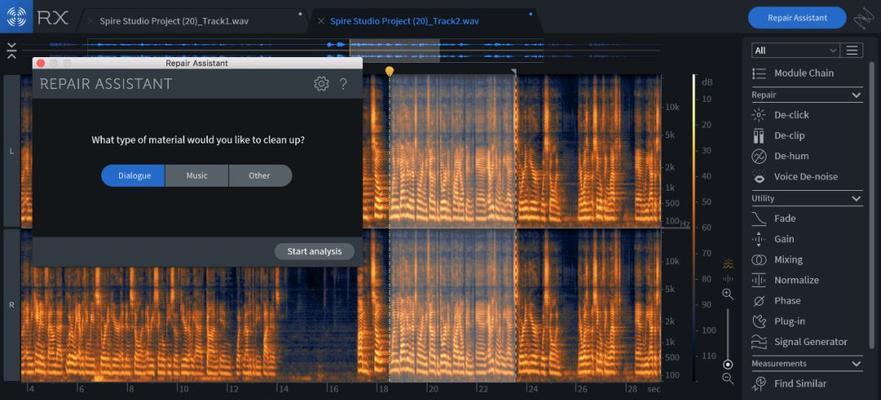Image resolution: width=881 pixels, height=400 pixels.
Task: Click the 26 second mark on timeline
Action: click(582, 389)
